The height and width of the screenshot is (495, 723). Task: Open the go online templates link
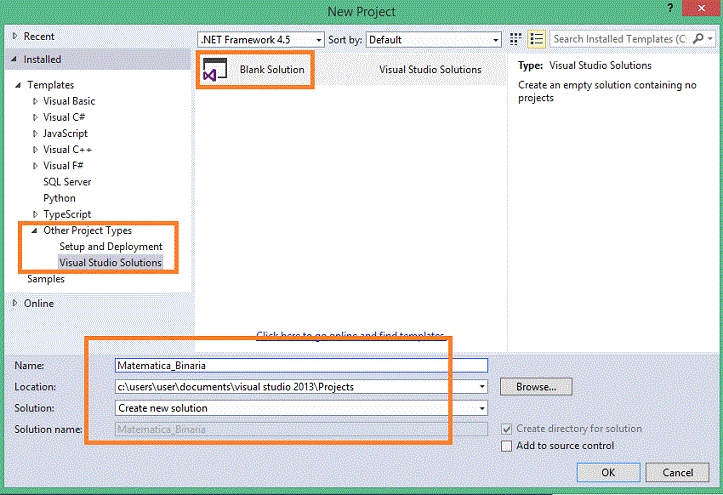(350, 335)
